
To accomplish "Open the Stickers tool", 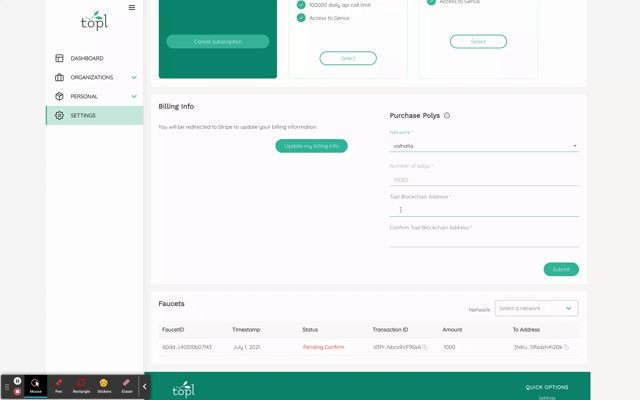I will [x=104, y=386].
